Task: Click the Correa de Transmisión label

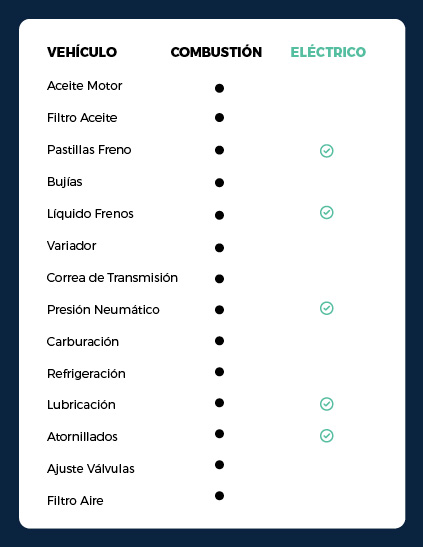Action: click(x=112, y=278)
